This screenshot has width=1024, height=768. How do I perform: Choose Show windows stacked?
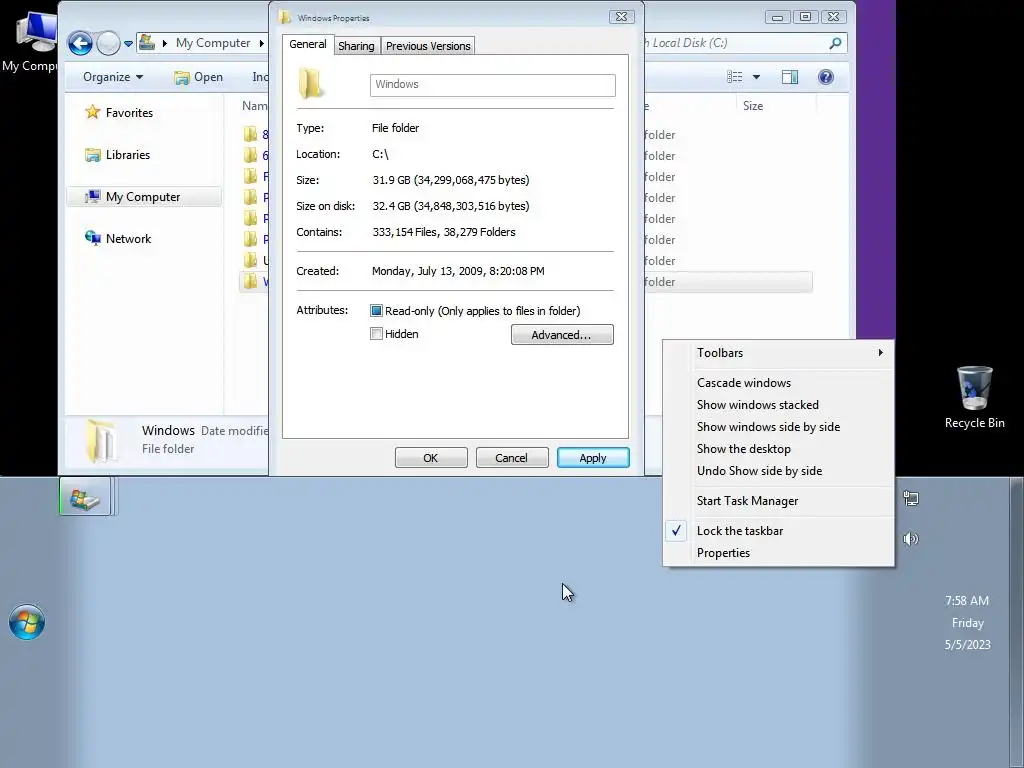[778, 405]
